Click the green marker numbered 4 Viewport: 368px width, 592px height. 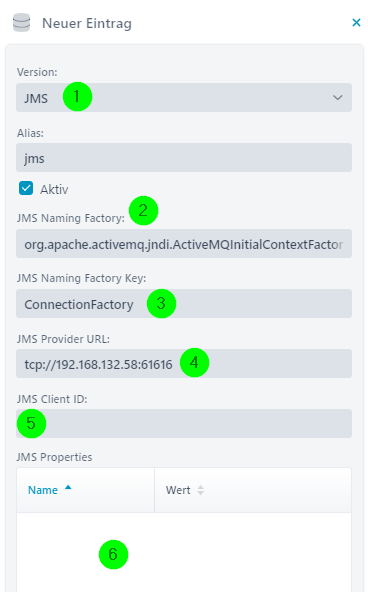pos(194,362)
